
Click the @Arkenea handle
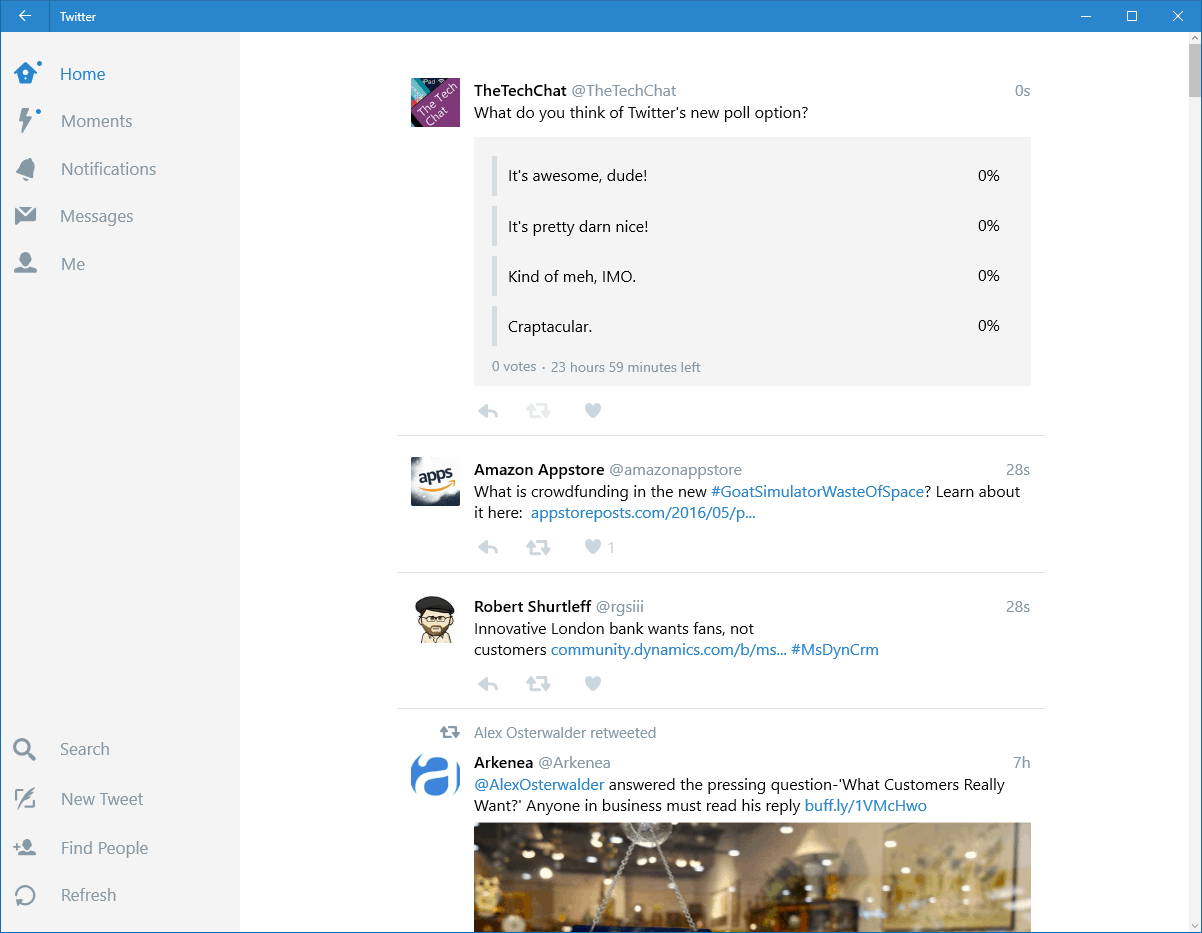tap(574, 763)
